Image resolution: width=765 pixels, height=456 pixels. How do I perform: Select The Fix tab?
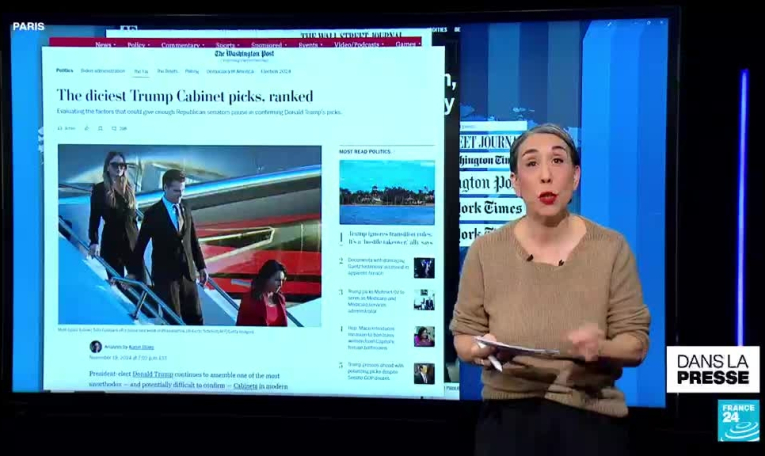[141, 71]
